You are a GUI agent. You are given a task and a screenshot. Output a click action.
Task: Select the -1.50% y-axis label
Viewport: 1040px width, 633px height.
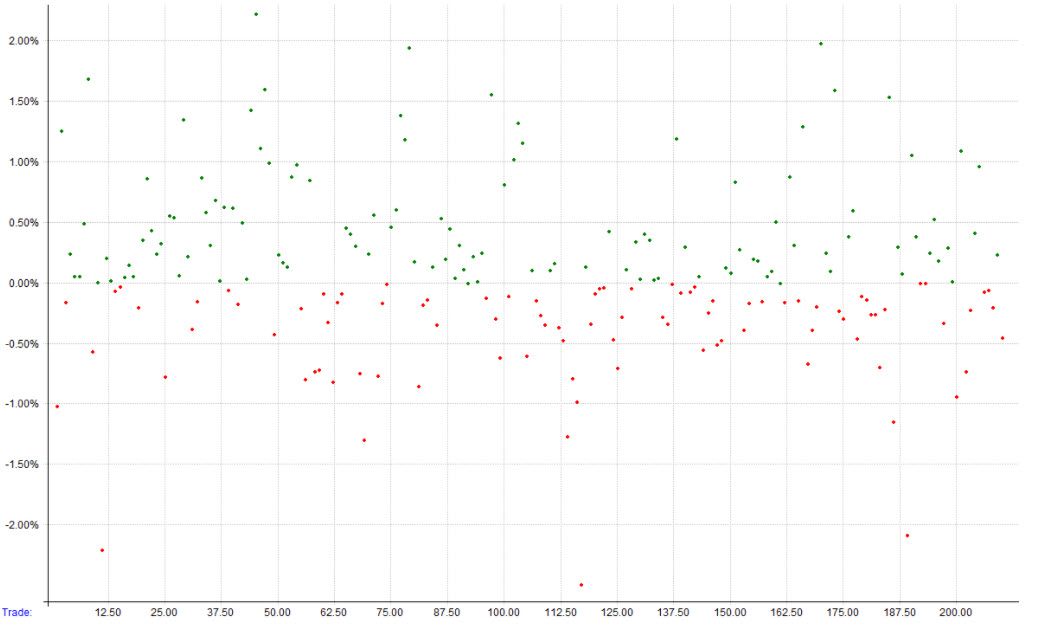coord(22,464)
